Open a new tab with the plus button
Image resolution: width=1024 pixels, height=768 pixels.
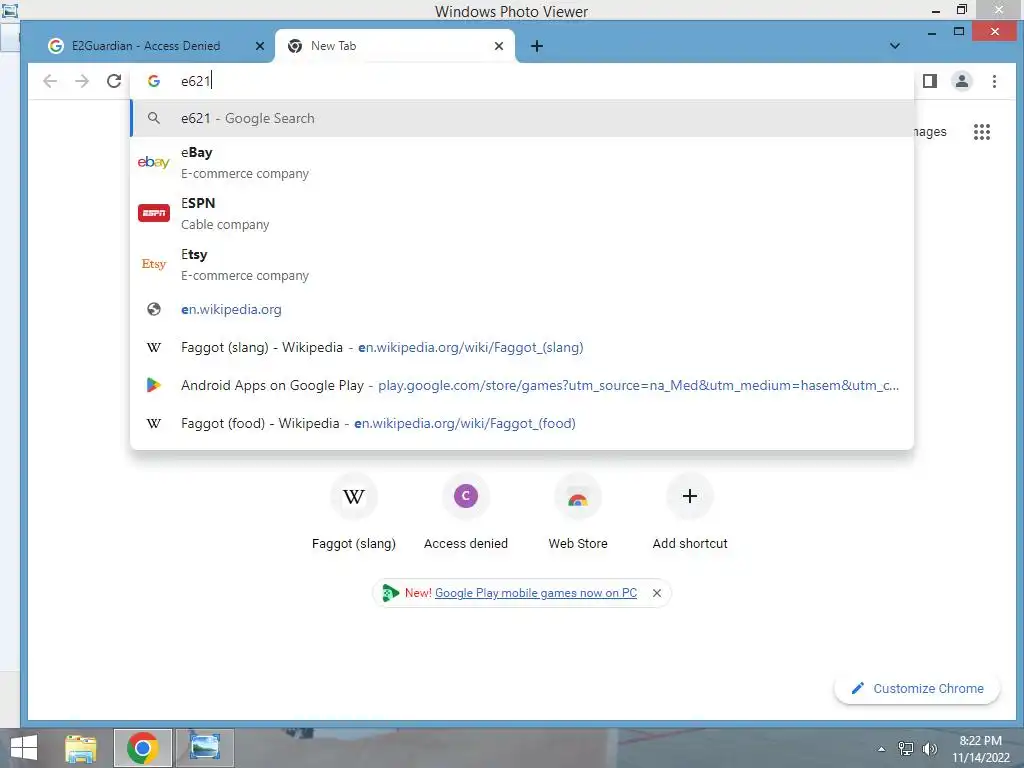pyautogui.click(x=537, y=46)
